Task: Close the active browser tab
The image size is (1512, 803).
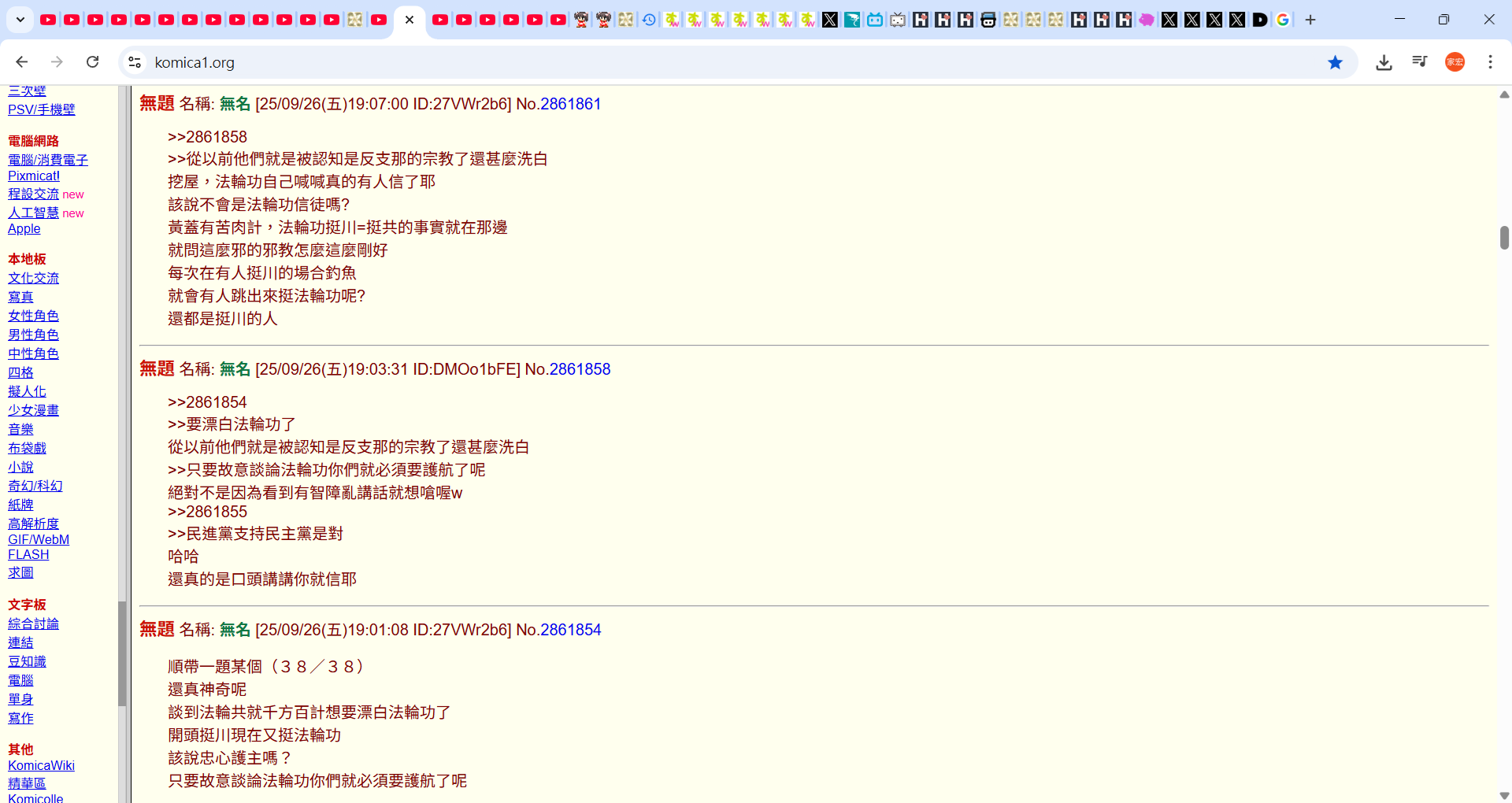Action: [x=409, y=20]
